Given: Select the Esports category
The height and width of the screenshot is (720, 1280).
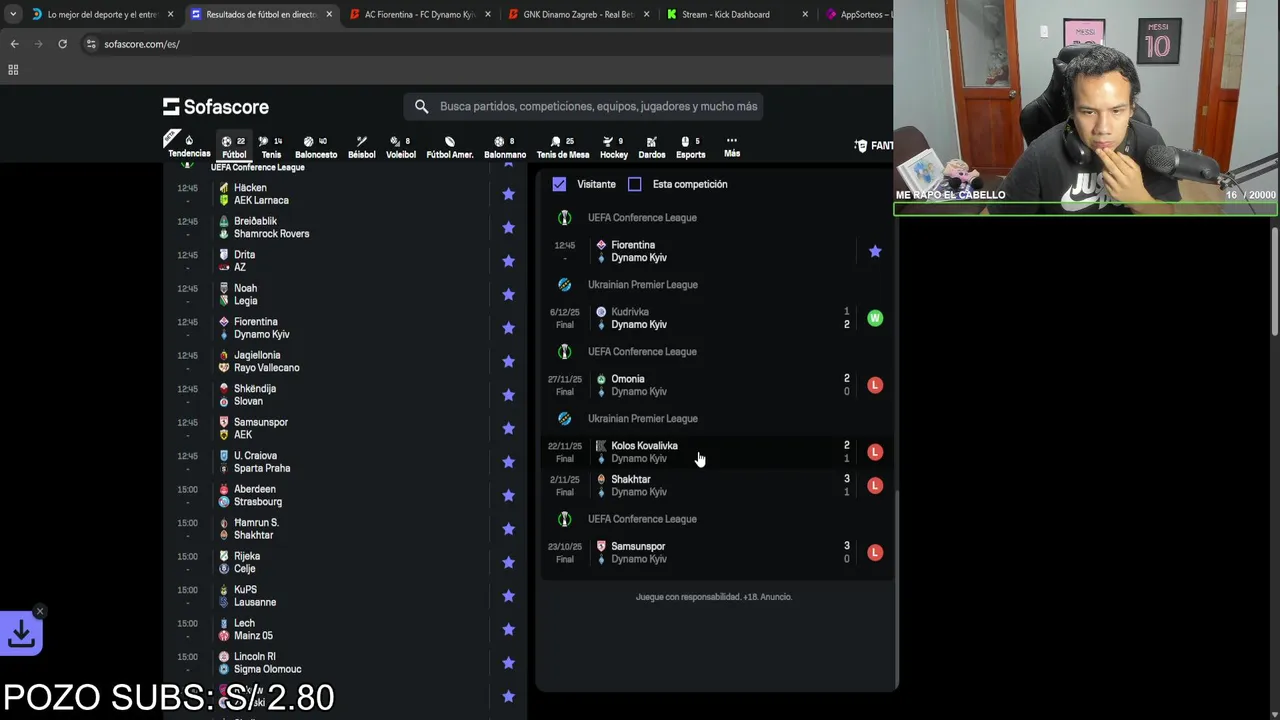Looking at the screenshot, I should tap(690, 147).
